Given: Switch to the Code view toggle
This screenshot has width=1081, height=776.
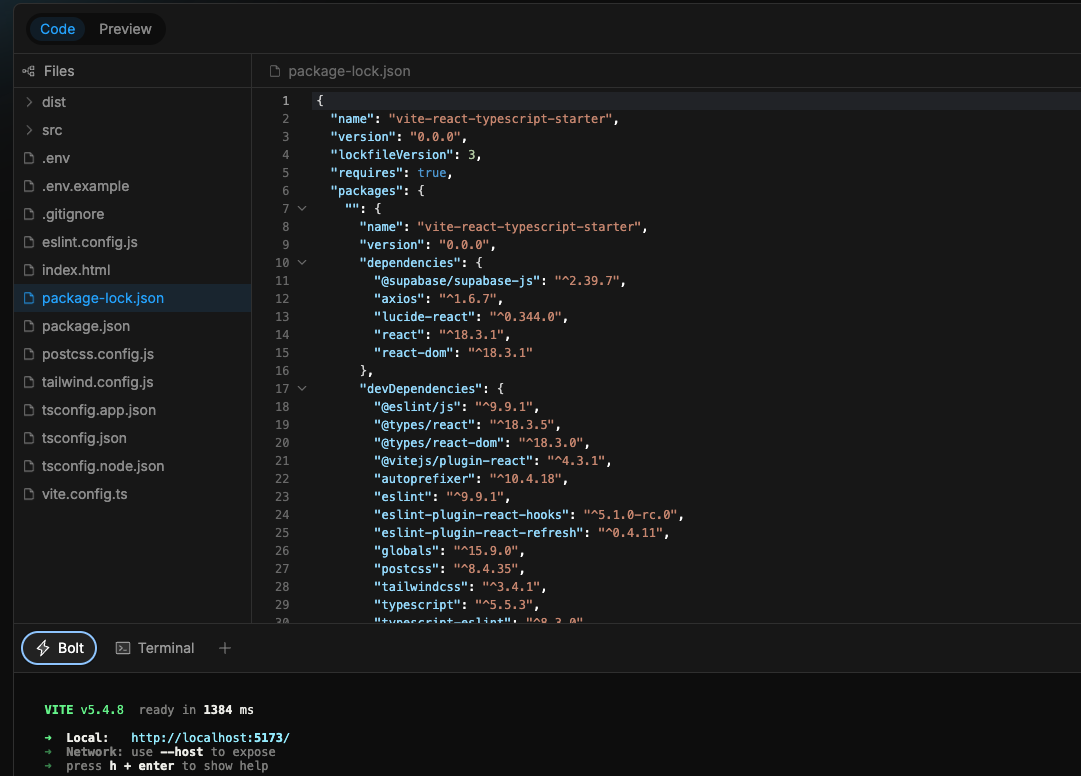Looking at the screenshot, I should click(57, 29).
